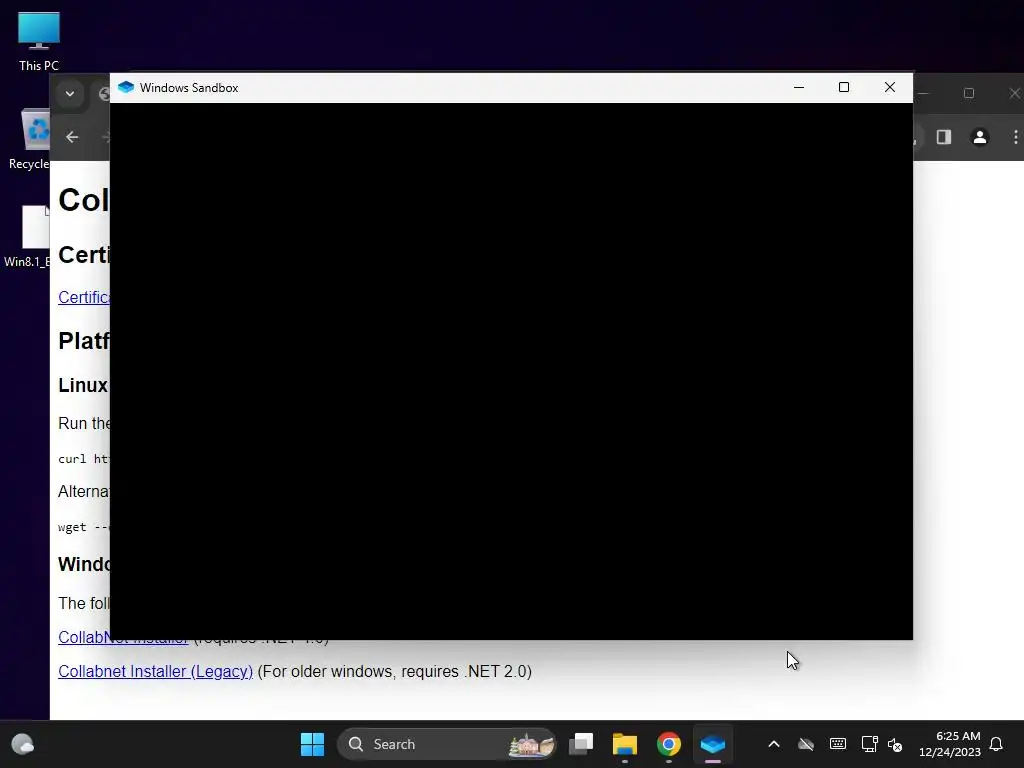Open Collabnet Installer (Legacy) link
1024x768 pixels.
pos(155,671)
